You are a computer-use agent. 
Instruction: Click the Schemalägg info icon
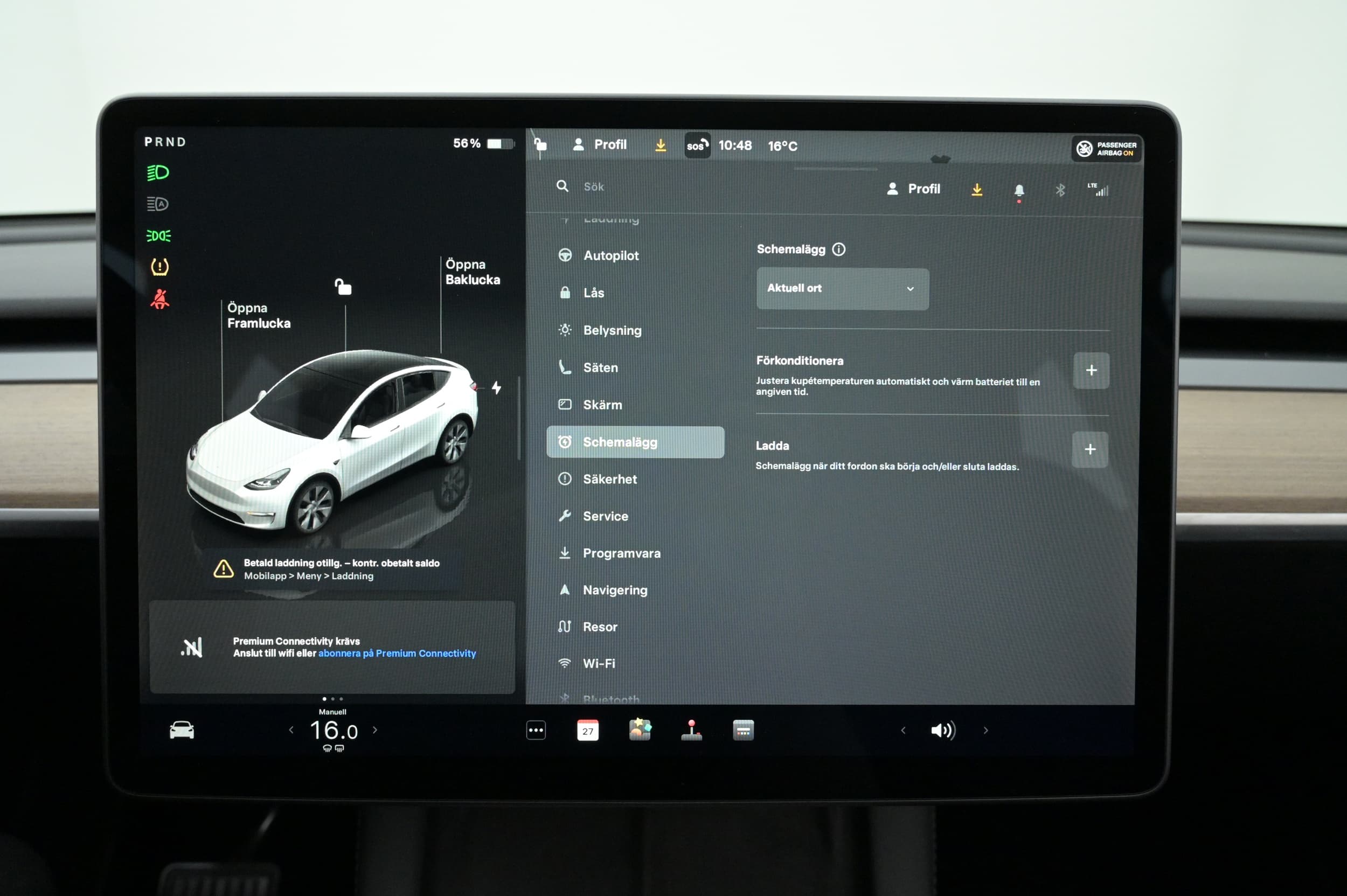pos(838,249)
